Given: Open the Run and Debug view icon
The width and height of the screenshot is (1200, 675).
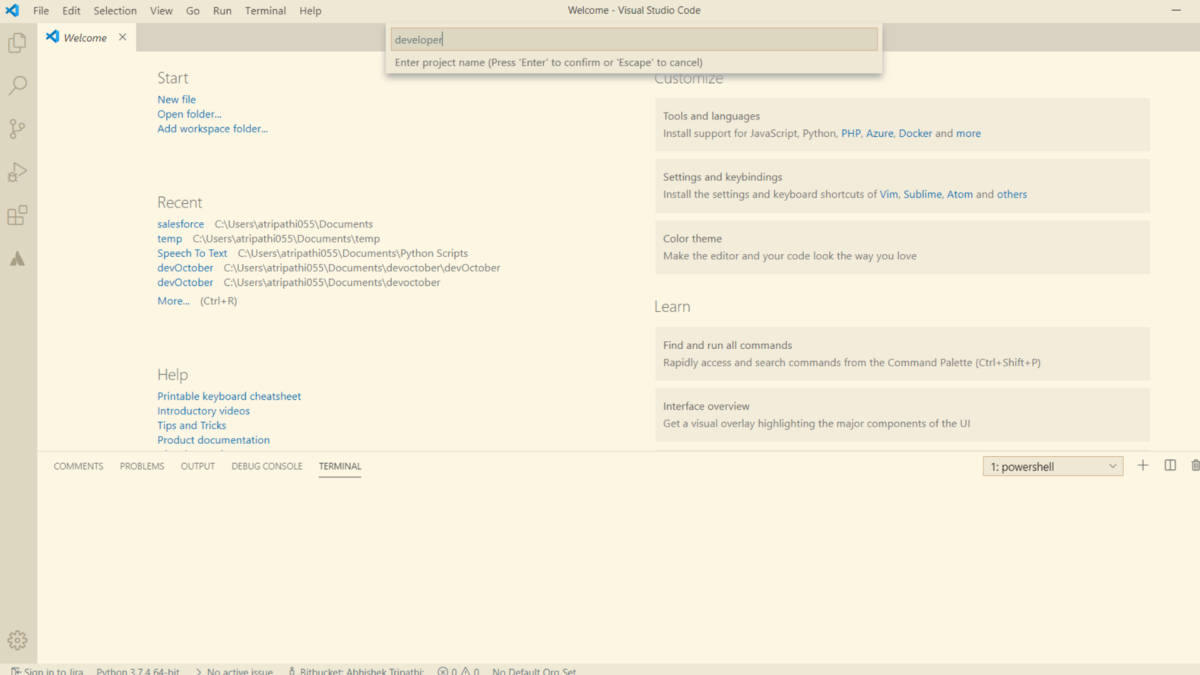Looking at the screenshot, I should point(17,172).
